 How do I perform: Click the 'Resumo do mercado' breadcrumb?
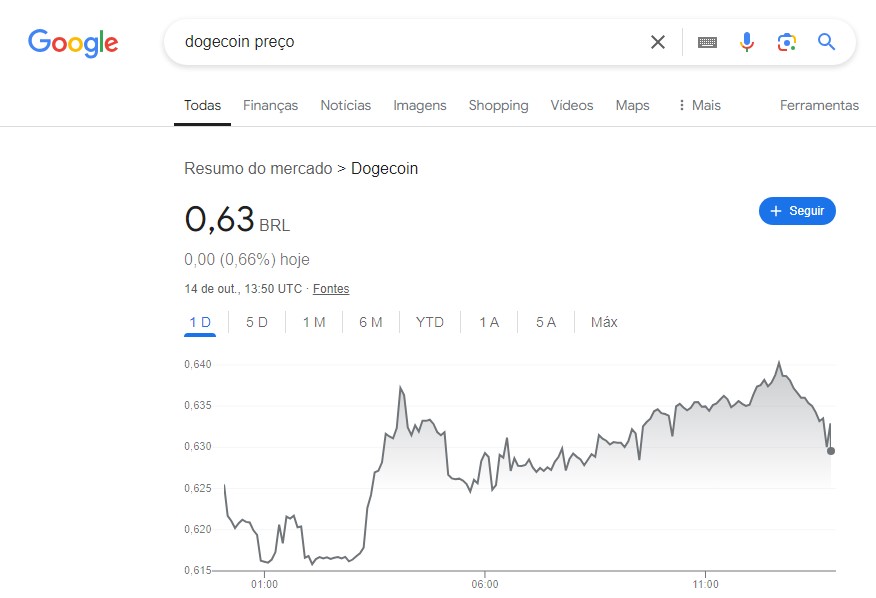258,168
